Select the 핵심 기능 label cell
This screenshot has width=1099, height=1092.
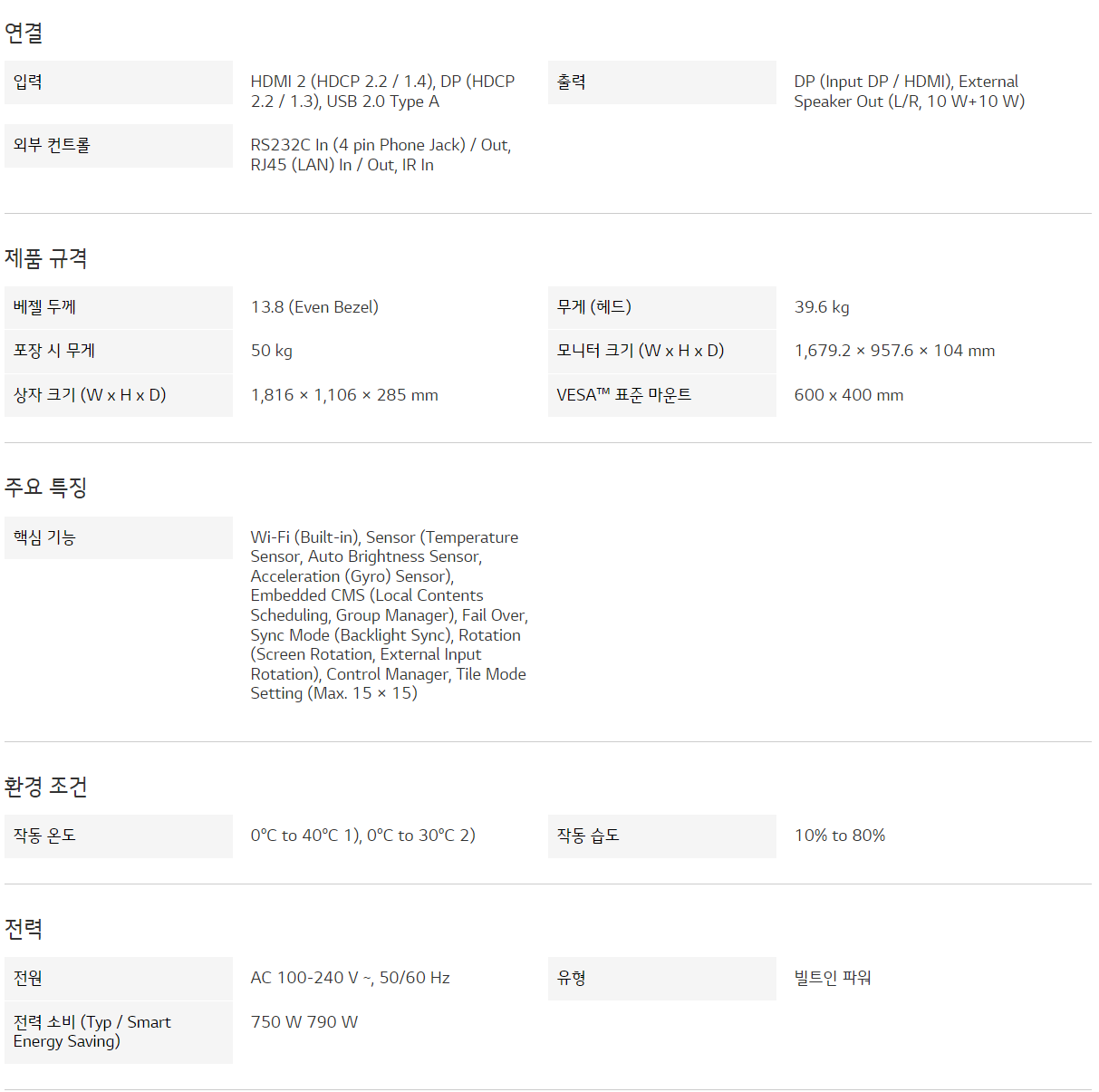tap(119, 538)
